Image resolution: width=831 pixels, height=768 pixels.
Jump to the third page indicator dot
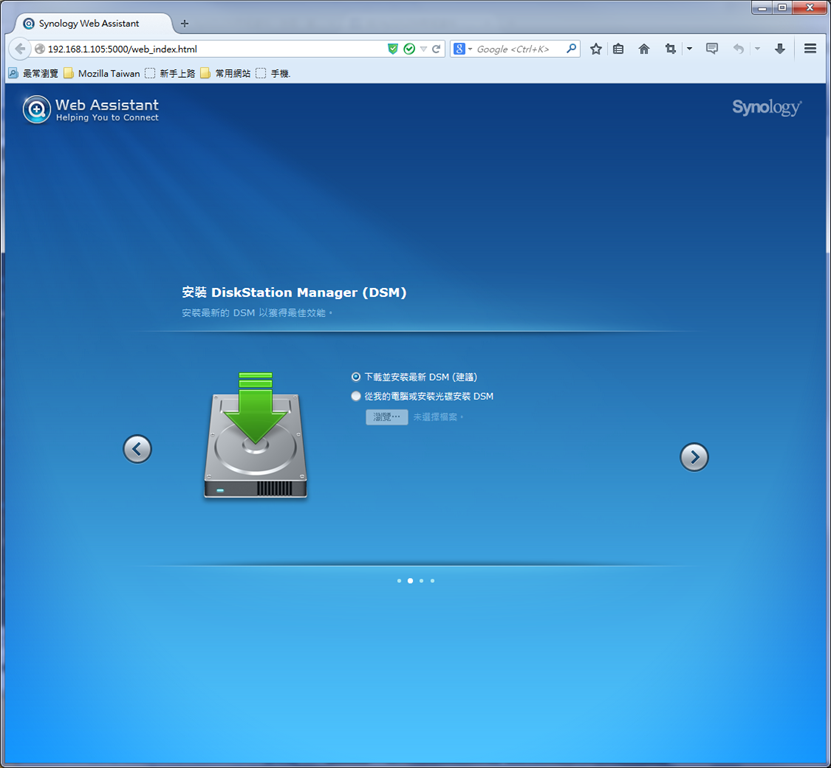(x=421, y=581)
